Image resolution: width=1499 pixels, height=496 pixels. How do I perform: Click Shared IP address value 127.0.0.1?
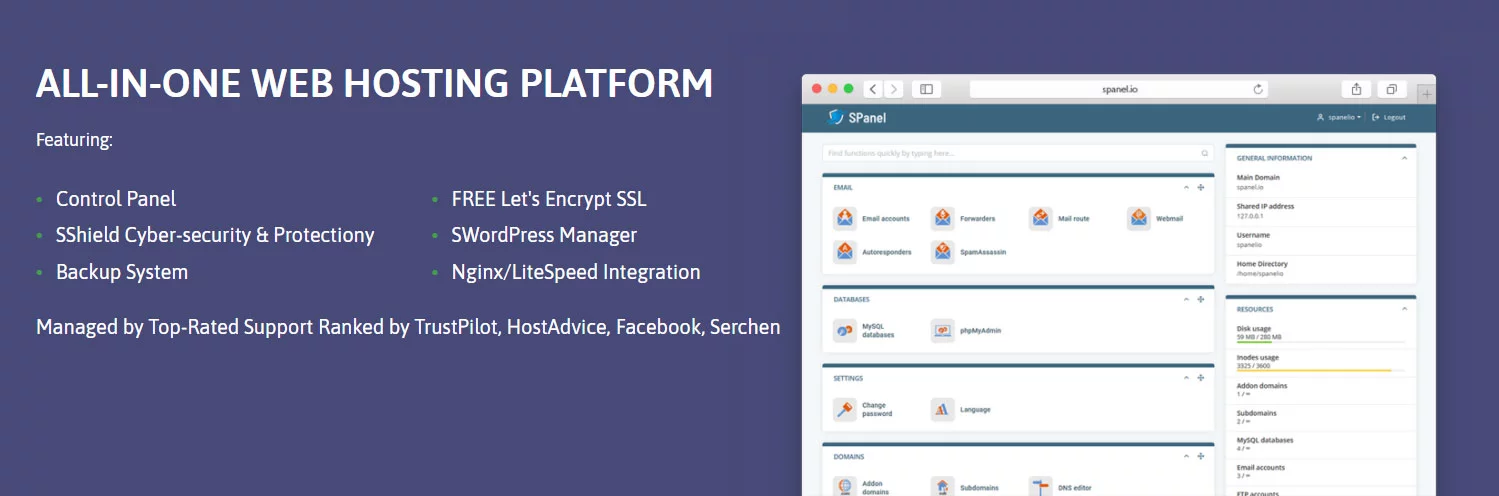click(1251, 215)
